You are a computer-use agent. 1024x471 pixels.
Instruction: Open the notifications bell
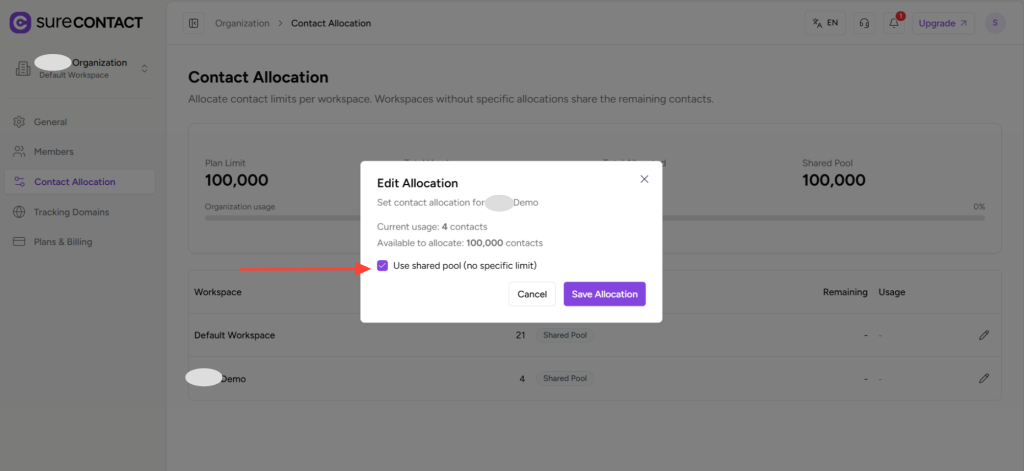(894, 23)
